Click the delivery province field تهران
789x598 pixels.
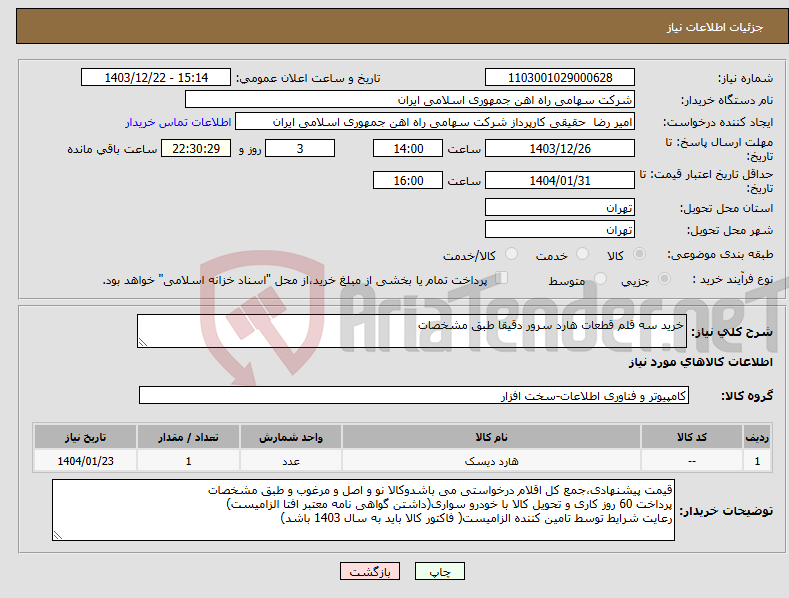[x=560, y=207]
